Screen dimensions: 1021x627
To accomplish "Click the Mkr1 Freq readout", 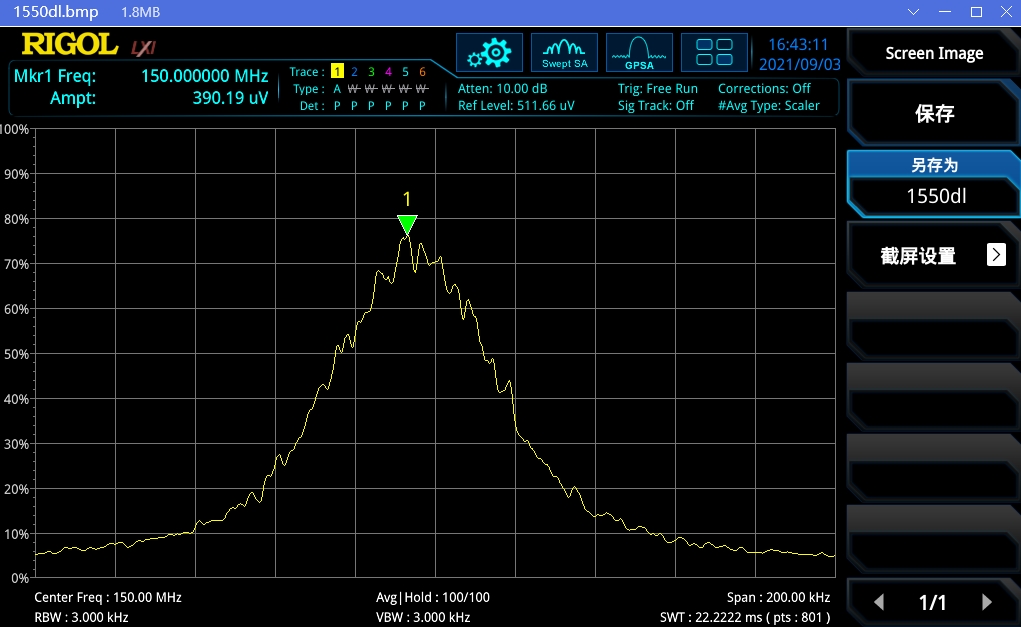I will click(x=140, y=76).
